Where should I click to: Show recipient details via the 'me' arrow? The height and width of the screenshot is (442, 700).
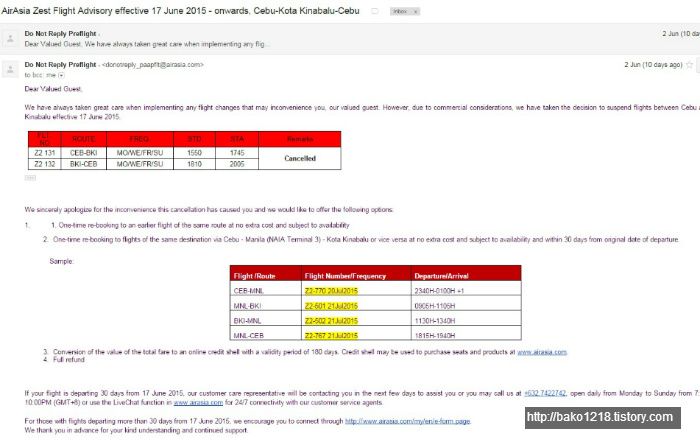(61, 75)
